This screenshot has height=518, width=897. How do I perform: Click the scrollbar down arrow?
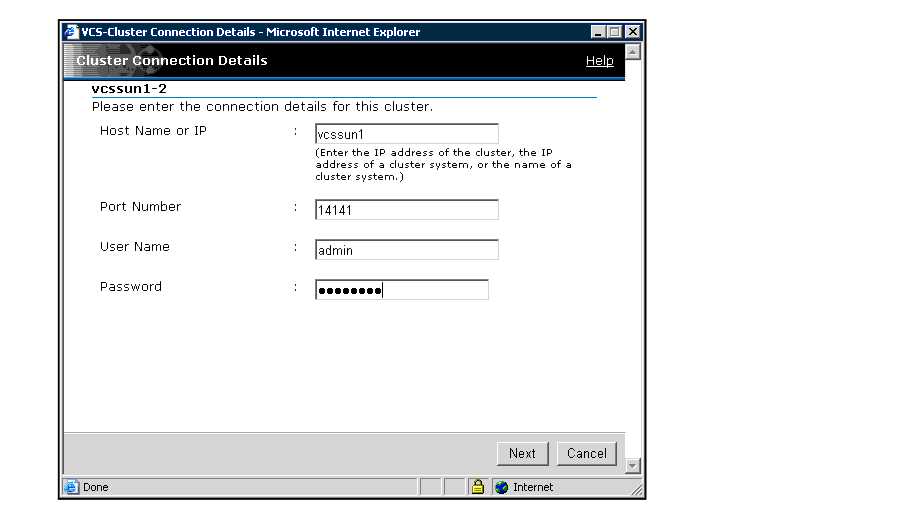(632, 466)
